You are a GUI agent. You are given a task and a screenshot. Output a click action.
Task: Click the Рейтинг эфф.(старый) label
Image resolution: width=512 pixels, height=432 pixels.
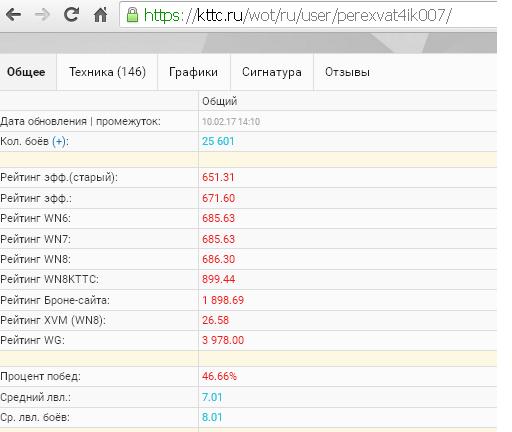59,177
